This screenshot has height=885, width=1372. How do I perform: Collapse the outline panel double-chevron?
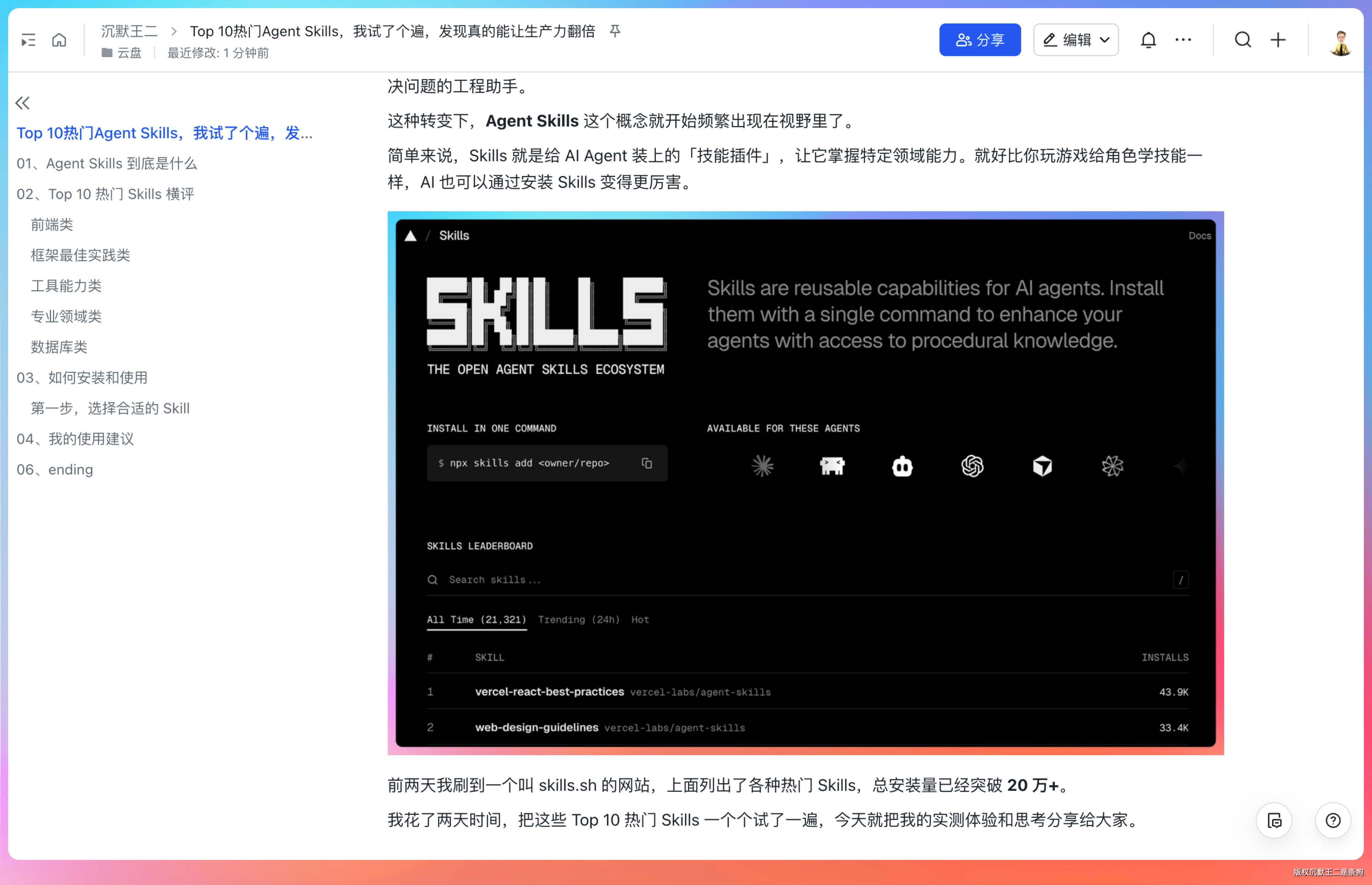22,103
